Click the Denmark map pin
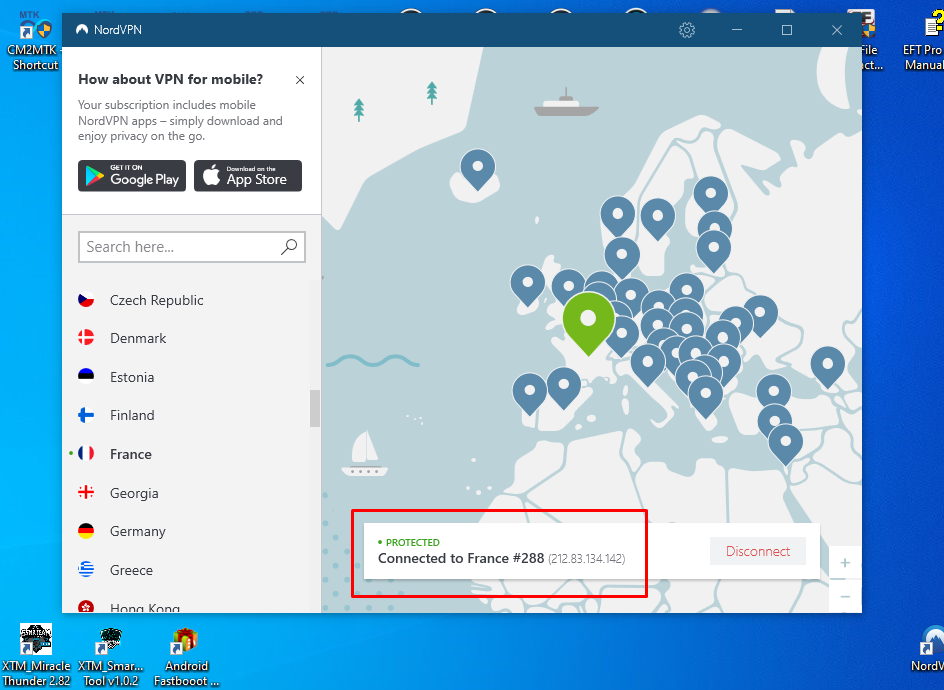Screen dimensions: 944x690 tap(621, 256)
